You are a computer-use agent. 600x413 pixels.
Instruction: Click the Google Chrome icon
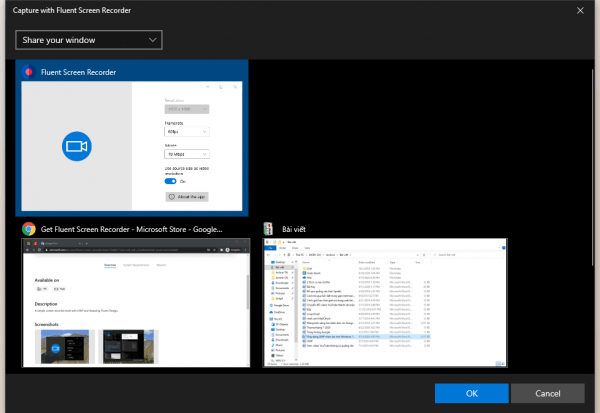[29, 229]
